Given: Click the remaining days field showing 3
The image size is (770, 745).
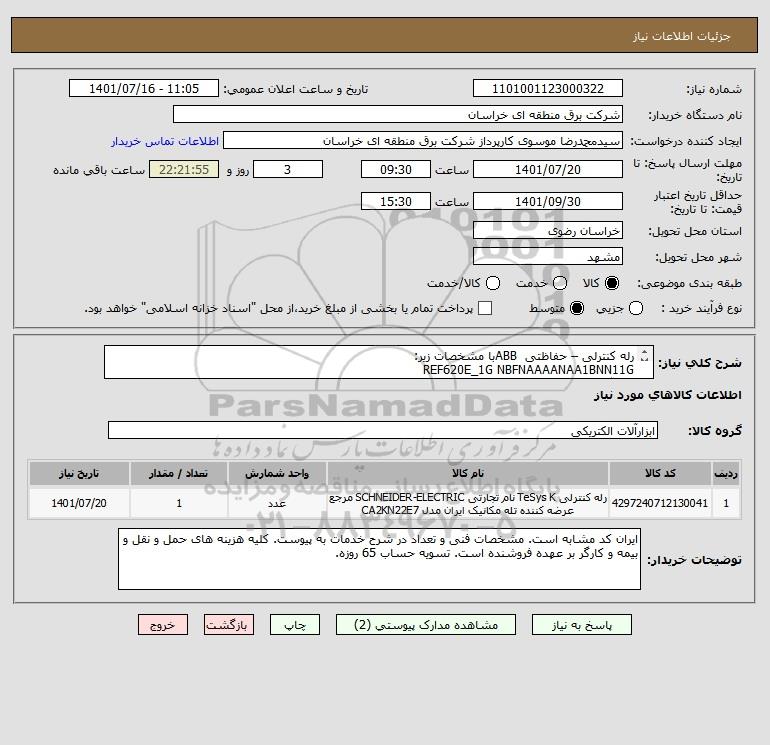Looking at the screenshot, I should [288, 169].
